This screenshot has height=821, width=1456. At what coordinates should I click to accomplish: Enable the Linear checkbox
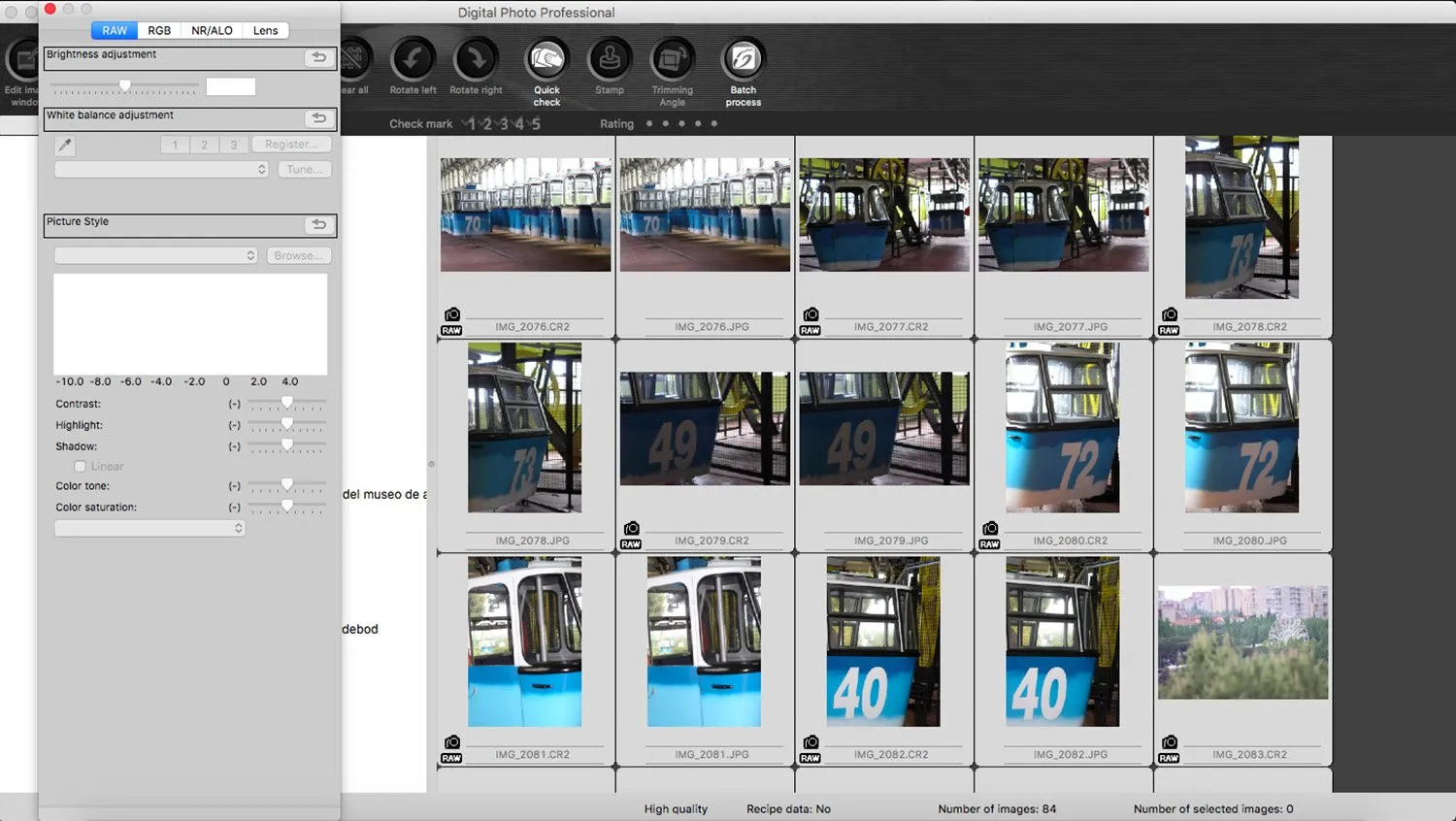click(81, 467)
